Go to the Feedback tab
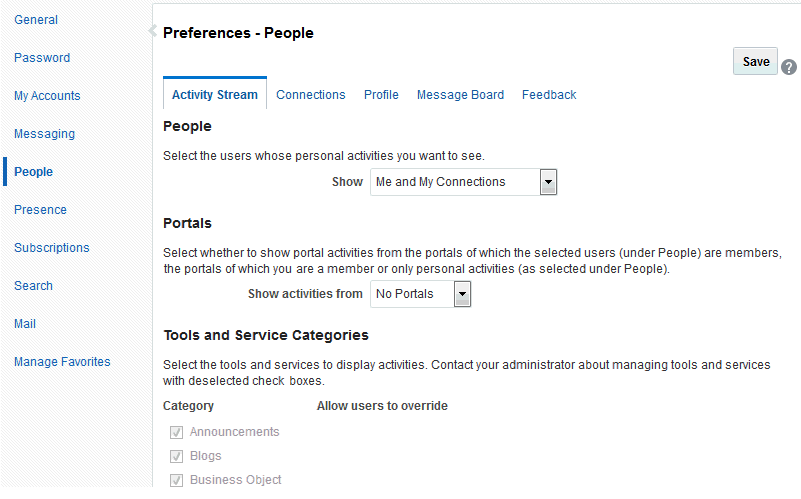 point(549,95)
